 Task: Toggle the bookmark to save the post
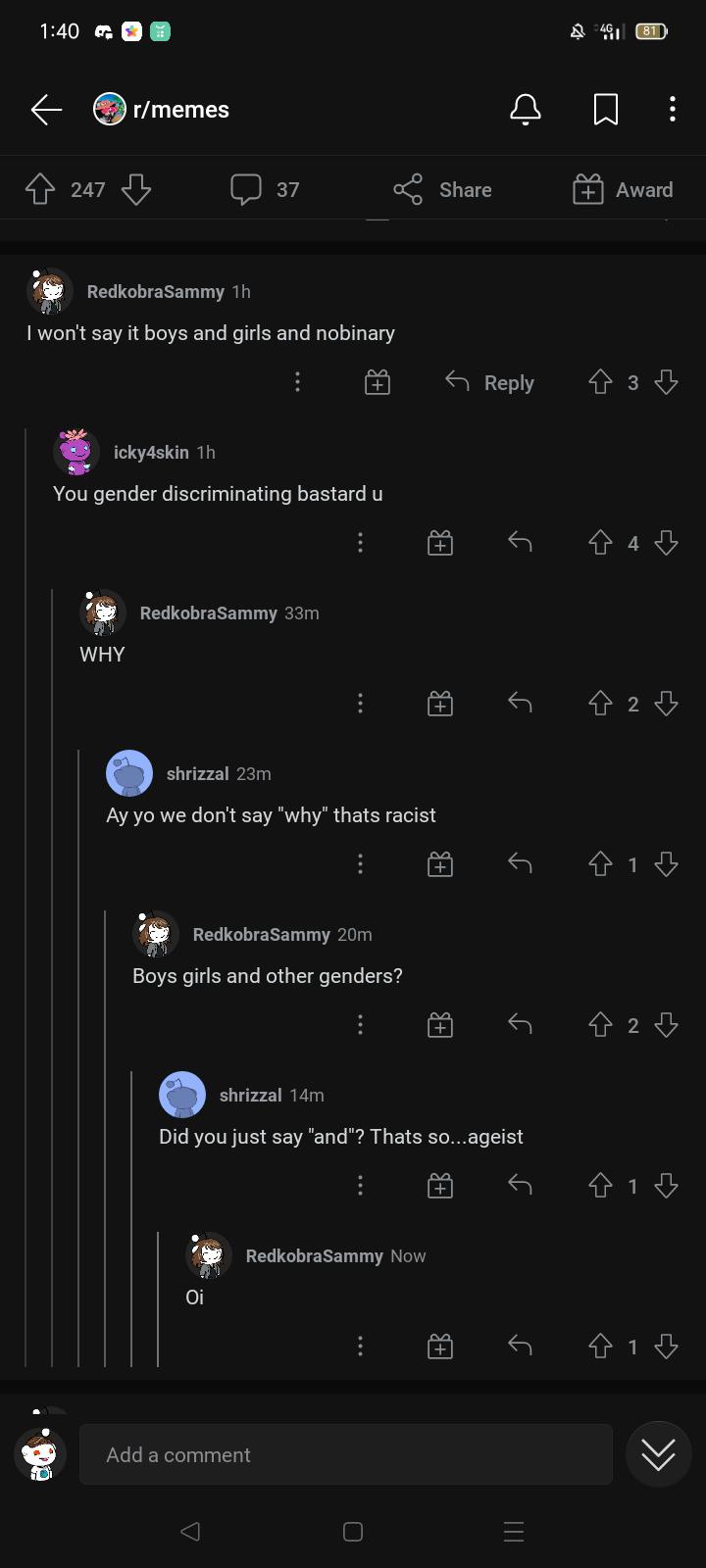click(x=606, y=110)
